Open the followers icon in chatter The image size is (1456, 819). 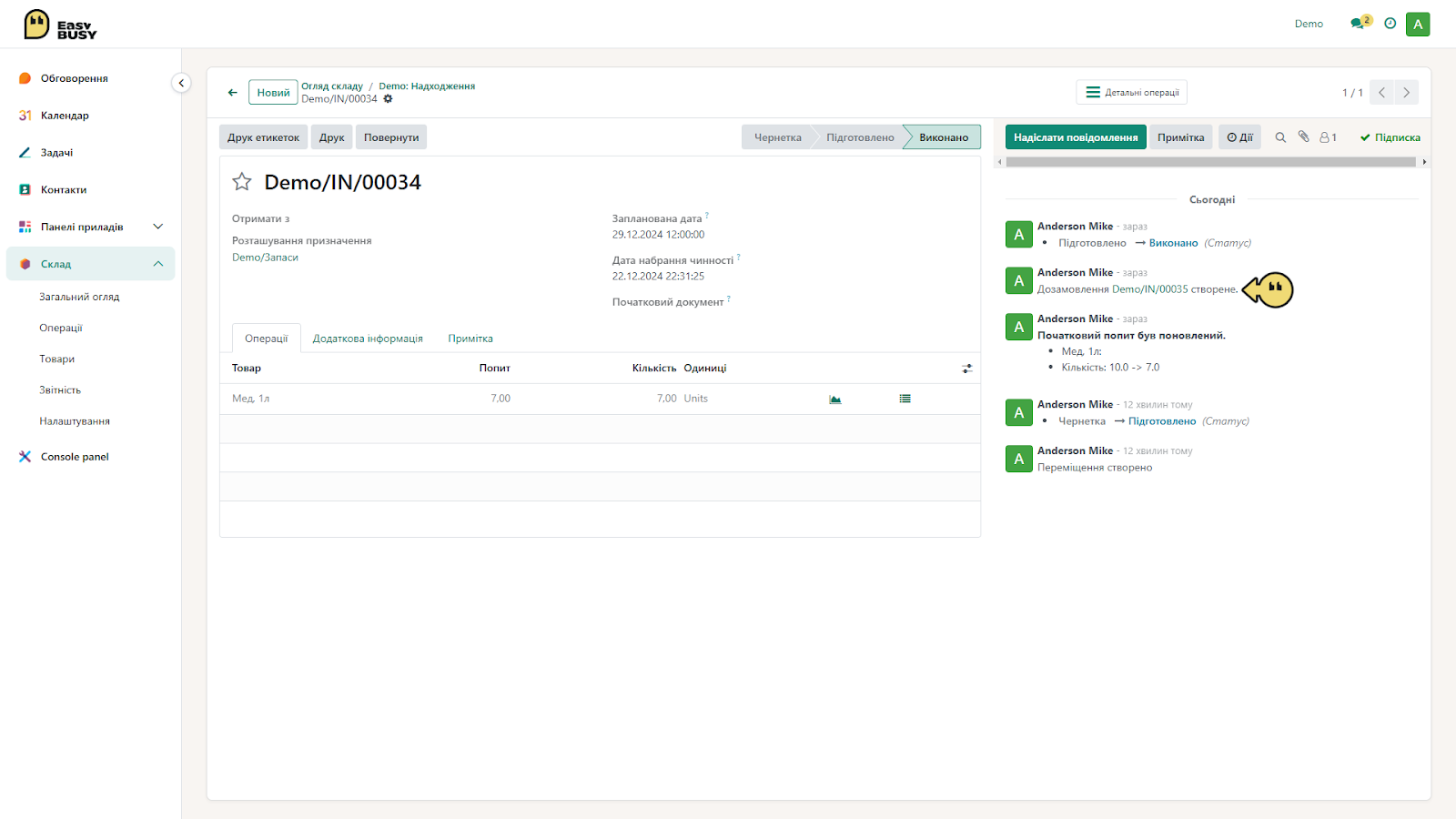(1329, 137)
